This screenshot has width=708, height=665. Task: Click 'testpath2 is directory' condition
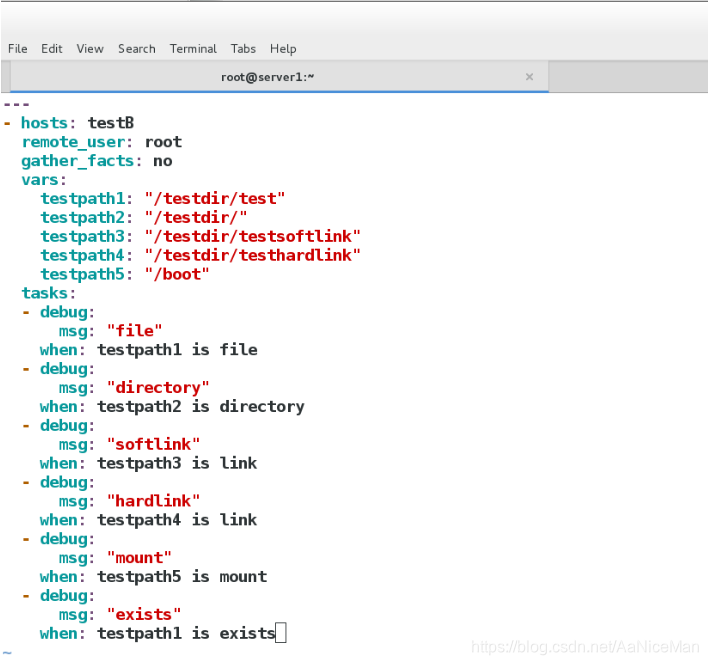point(201,407)
